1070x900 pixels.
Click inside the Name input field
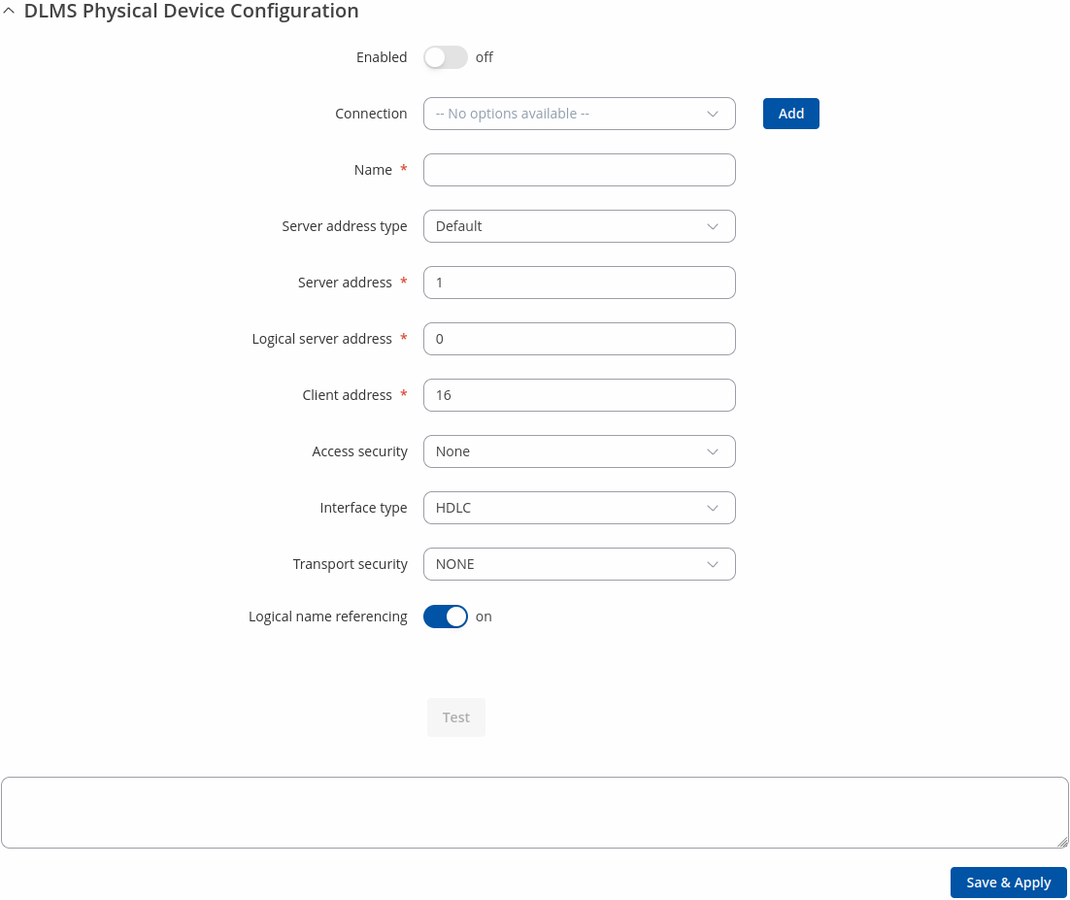579,170
